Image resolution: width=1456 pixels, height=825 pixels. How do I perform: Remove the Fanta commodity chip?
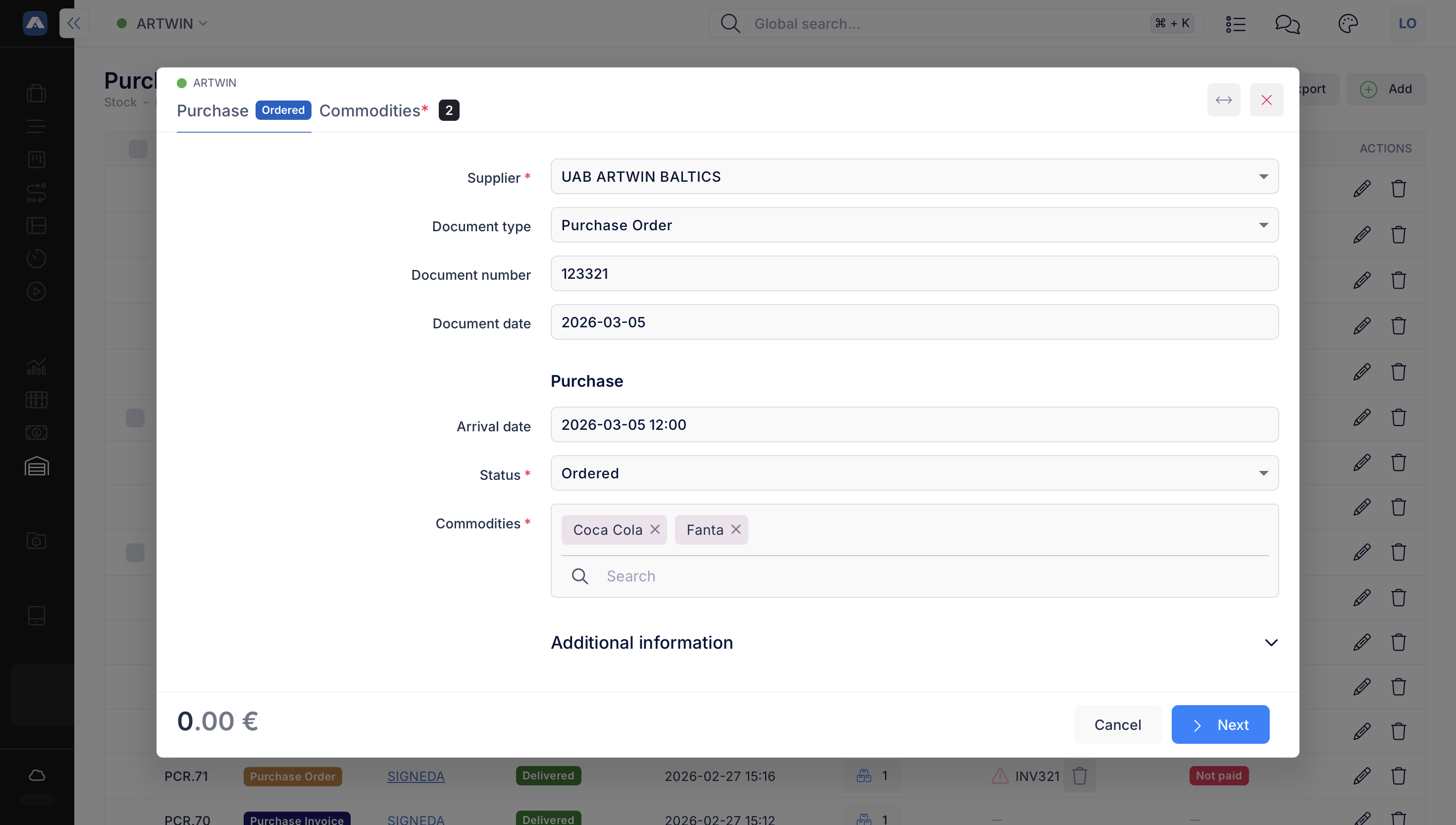coord(736,529)
